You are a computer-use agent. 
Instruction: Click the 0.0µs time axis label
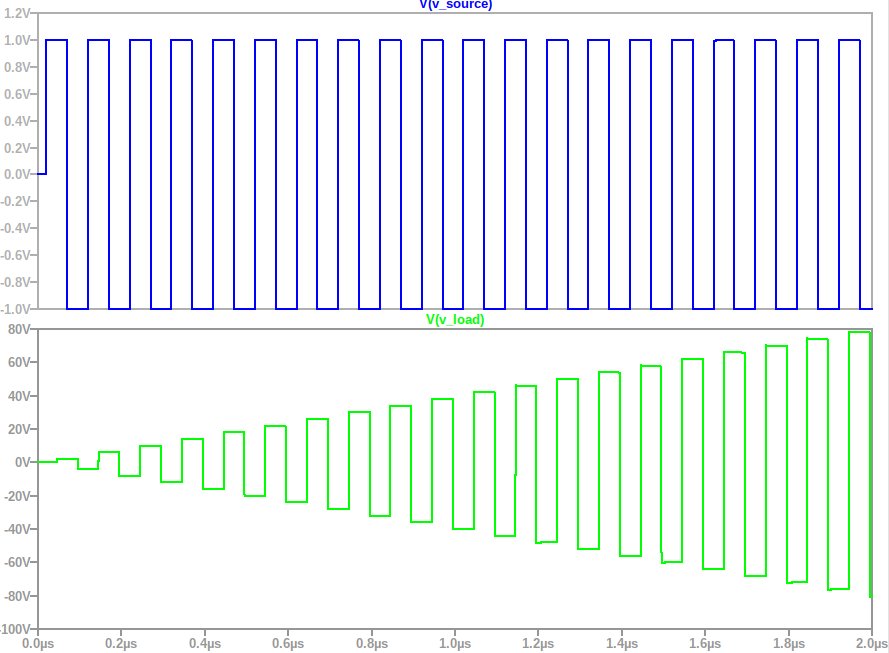point(38,644)
